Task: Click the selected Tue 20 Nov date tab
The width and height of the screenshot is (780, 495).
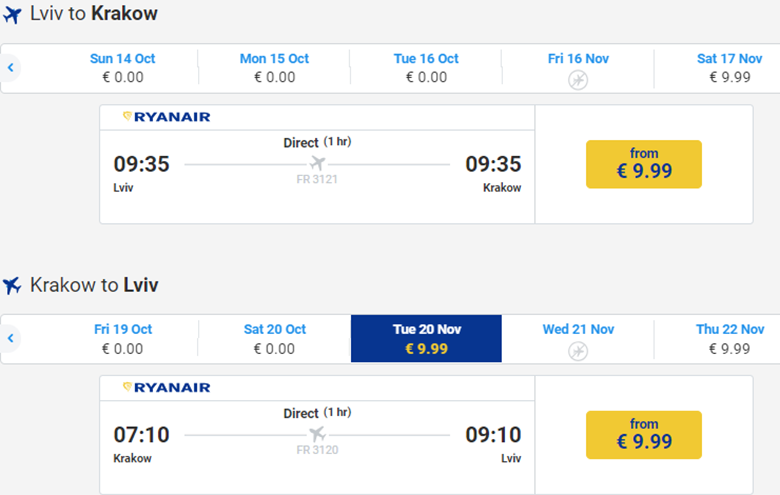Action: (426, 339)
